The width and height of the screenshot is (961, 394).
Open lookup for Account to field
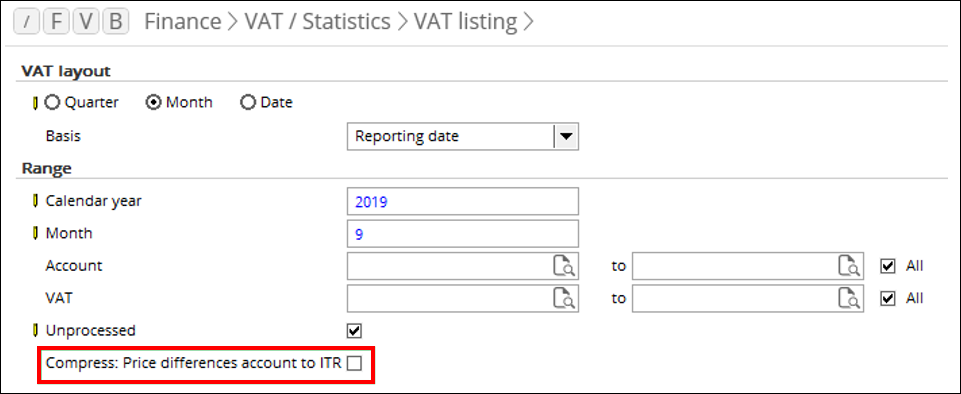tap(849, 266)
